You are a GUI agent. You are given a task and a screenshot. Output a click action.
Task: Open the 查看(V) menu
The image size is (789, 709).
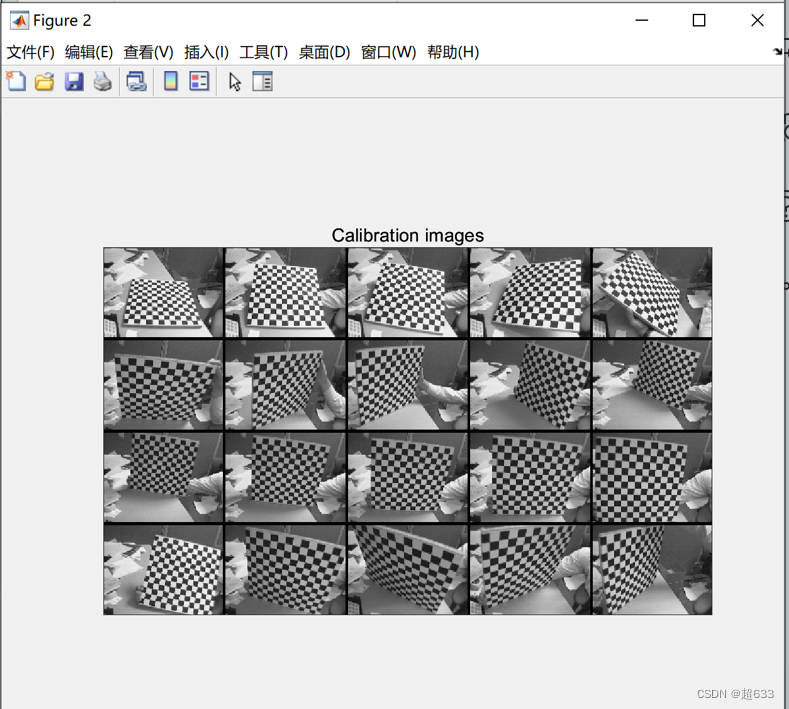click(x=148, y=52)
